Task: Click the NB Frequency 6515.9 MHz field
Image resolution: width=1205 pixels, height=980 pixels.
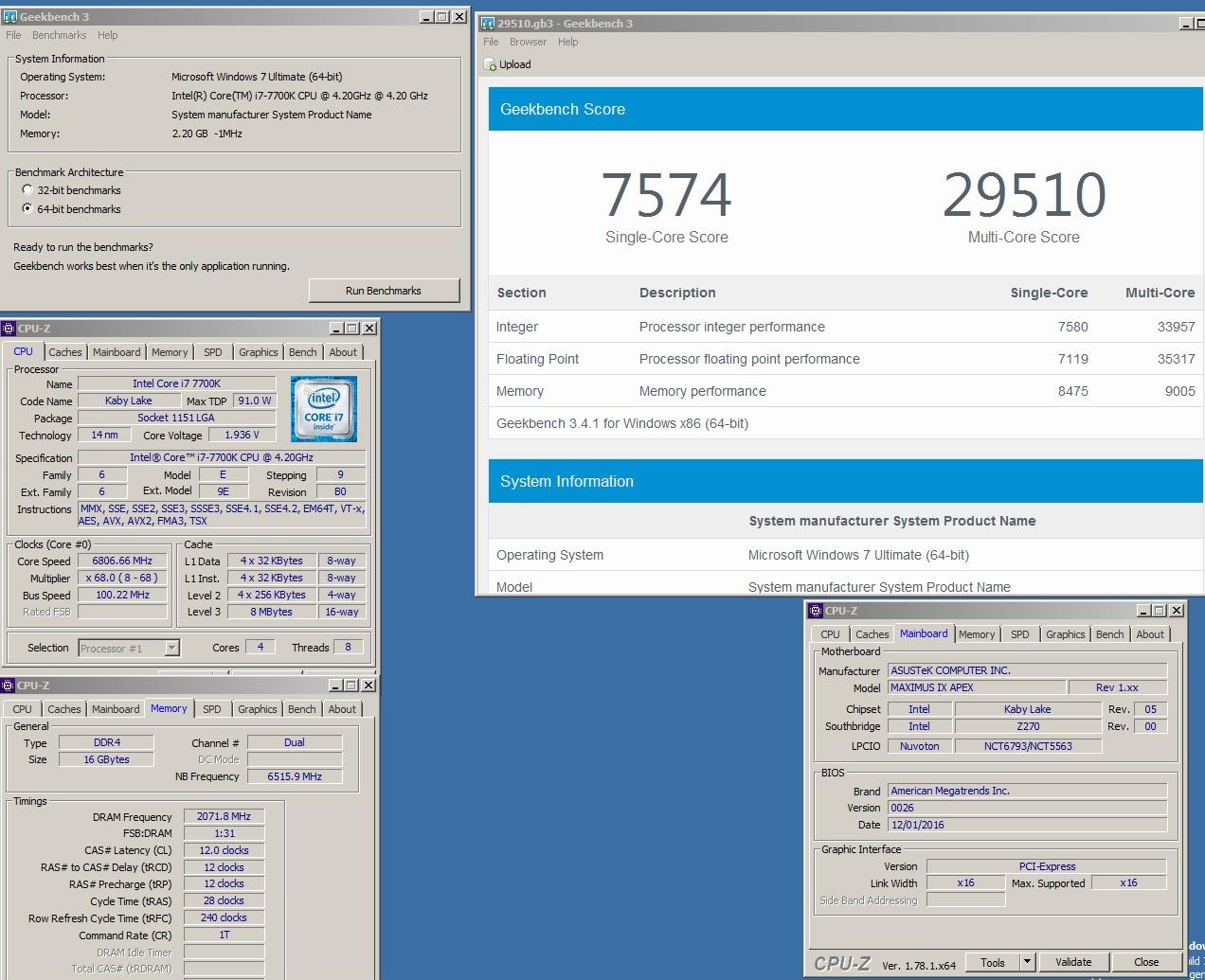Action: point(295,776)
